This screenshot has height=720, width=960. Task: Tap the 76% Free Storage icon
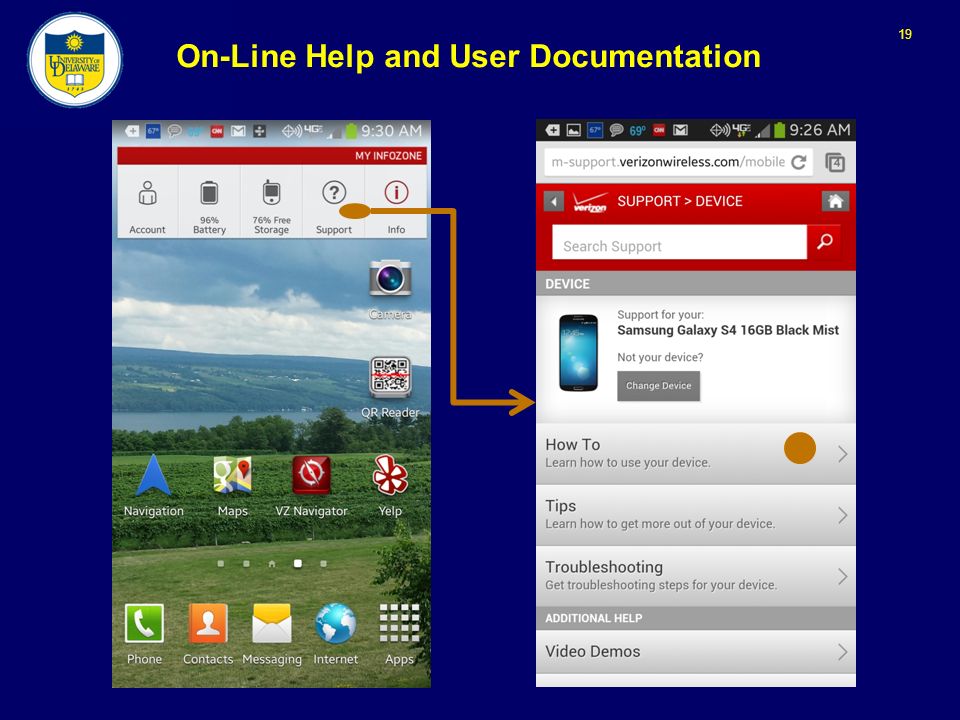[271, 193]
